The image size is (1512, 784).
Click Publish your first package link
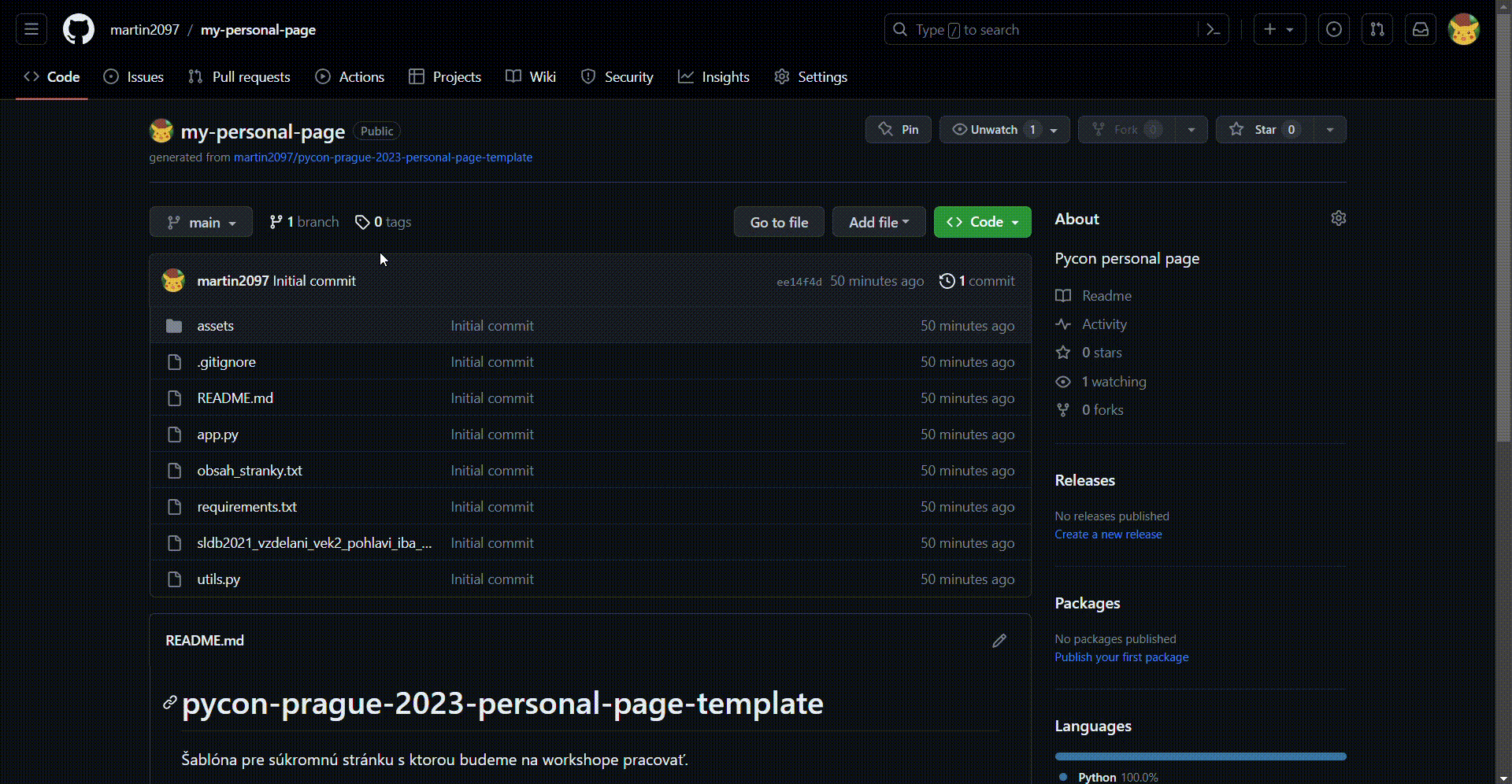pos(1121,657)
